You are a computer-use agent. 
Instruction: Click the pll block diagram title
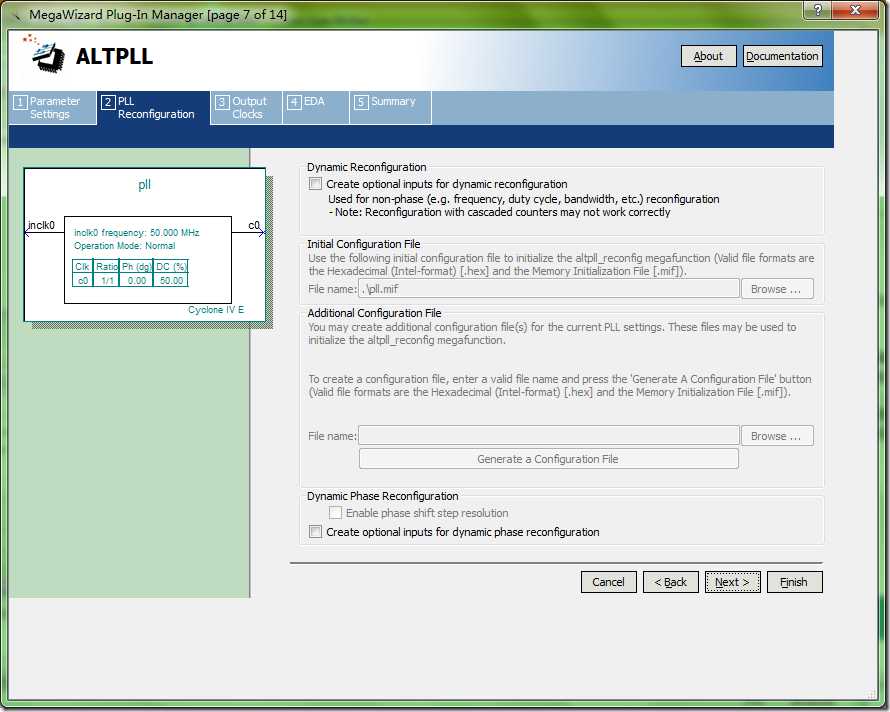(144, 185)
